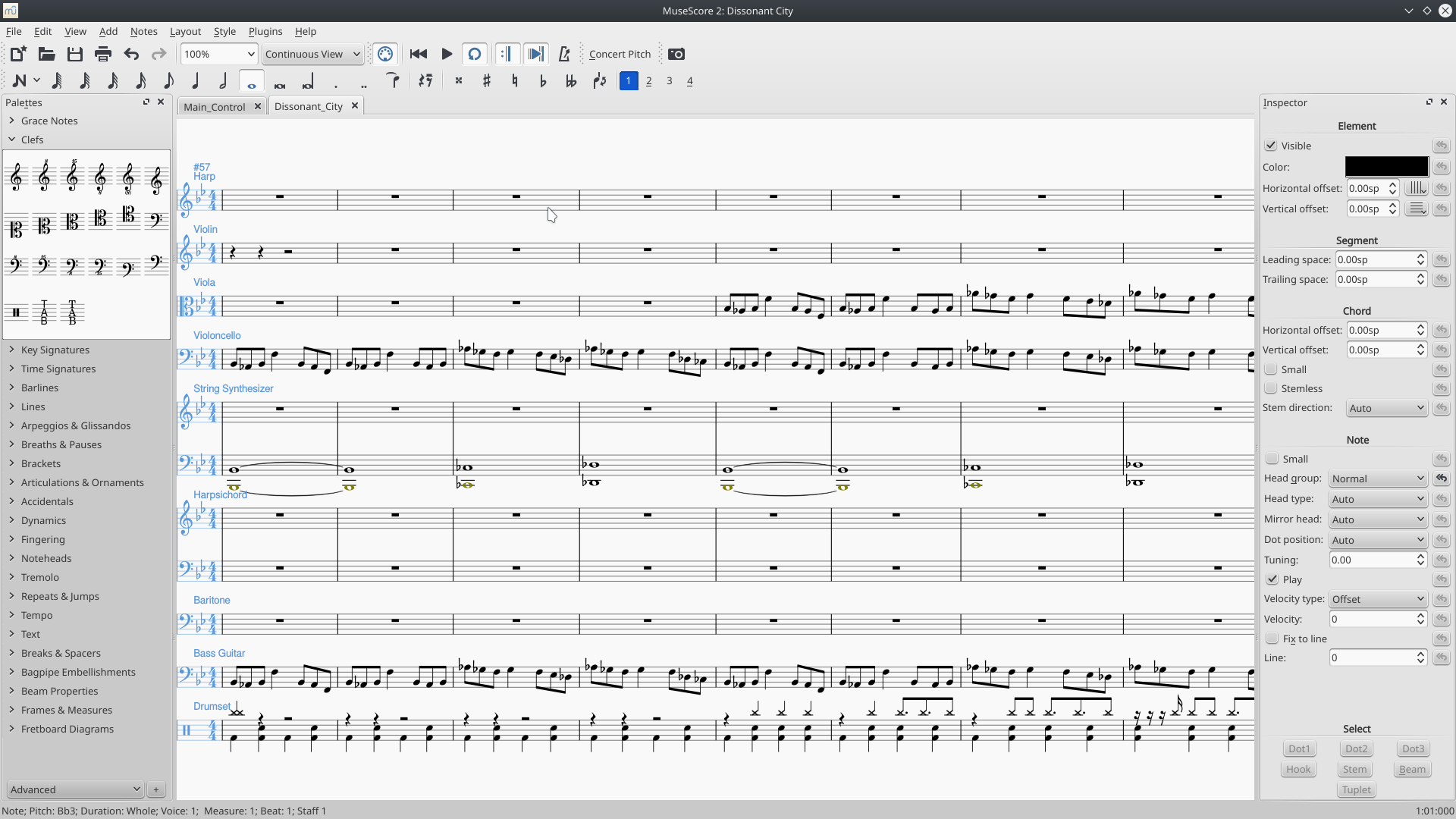1456x819 pixels.
Task: Open the black Color swatch
Action: [x=1386, y=167]
